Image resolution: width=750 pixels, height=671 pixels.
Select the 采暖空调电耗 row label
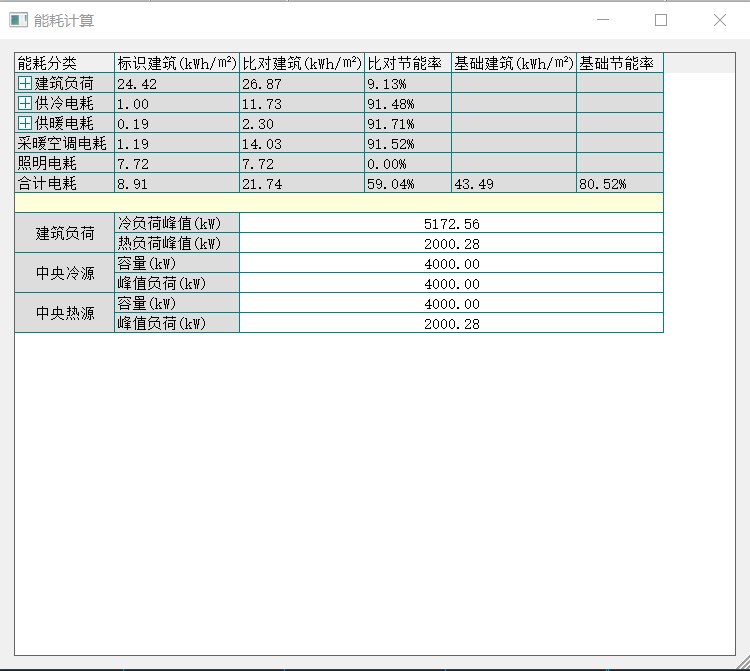[65, 144]
